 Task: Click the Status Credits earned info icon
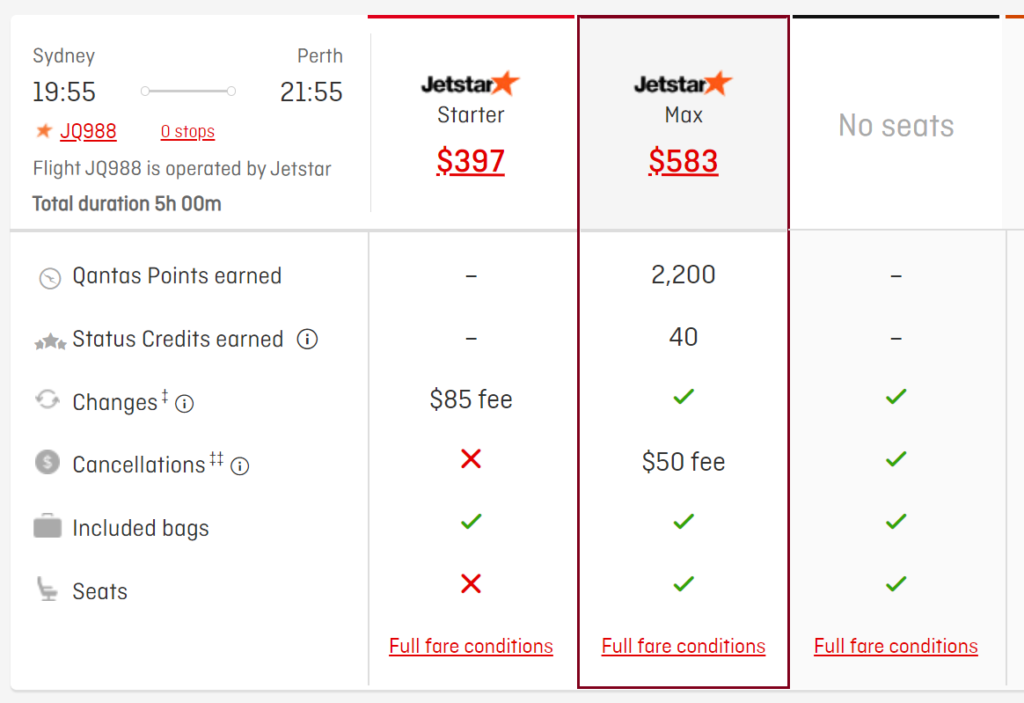[308, 339]
